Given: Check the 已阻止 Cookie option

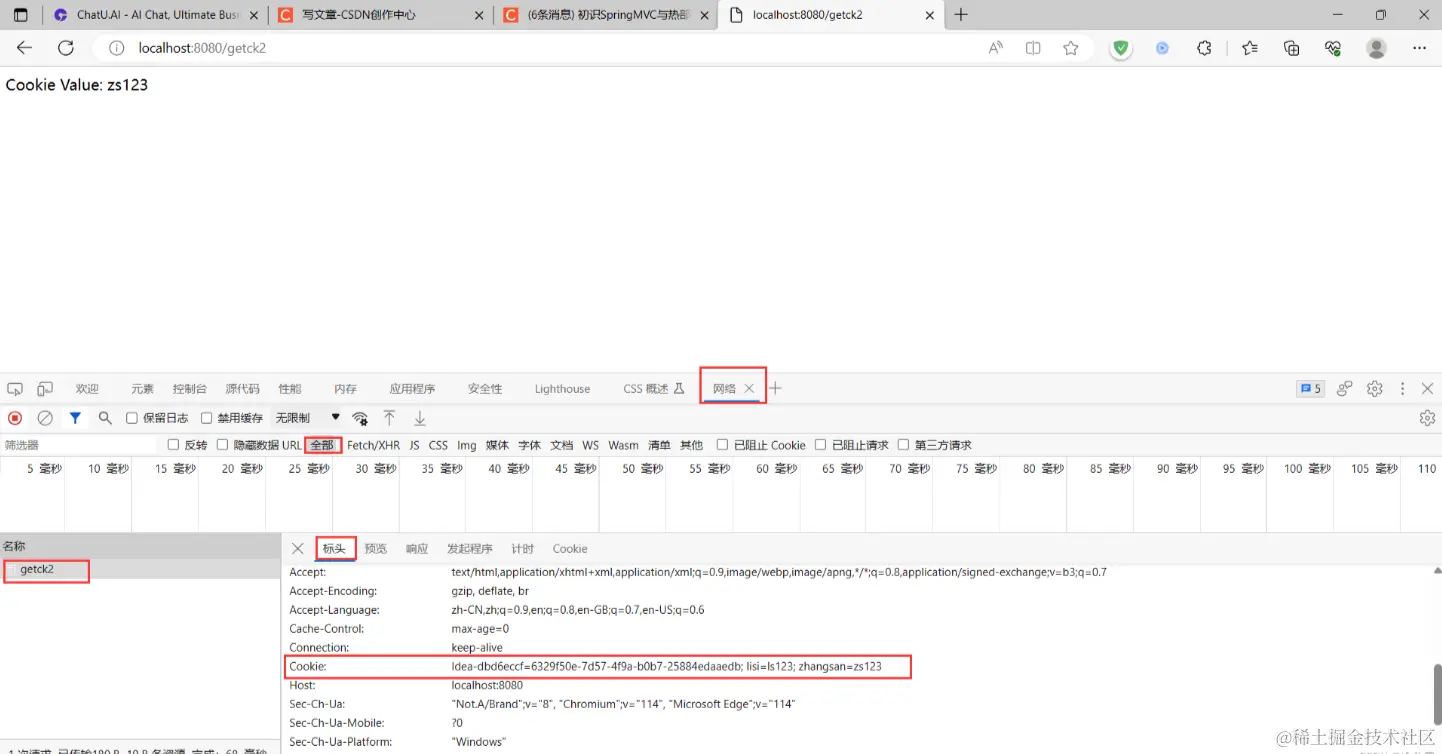Looking at the screenshot, I should point(723,445).
